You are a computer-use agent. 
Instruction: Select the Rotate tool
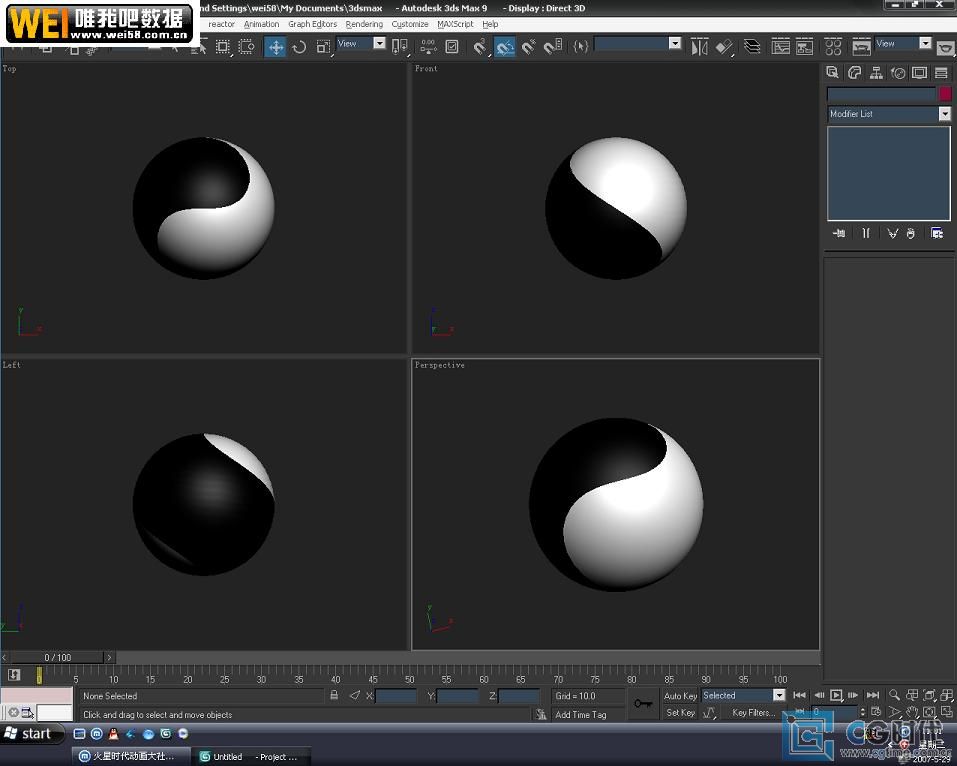(x=299, y=47)
